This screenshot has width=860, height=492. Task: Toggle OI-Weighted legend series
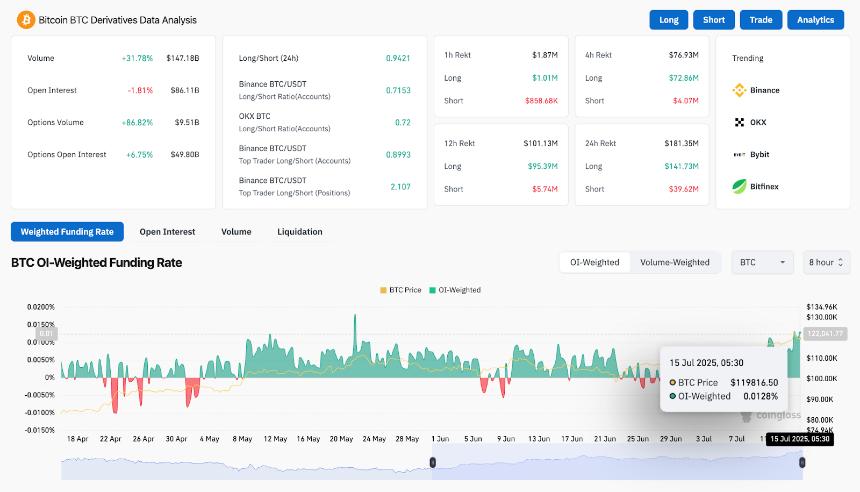456,290
